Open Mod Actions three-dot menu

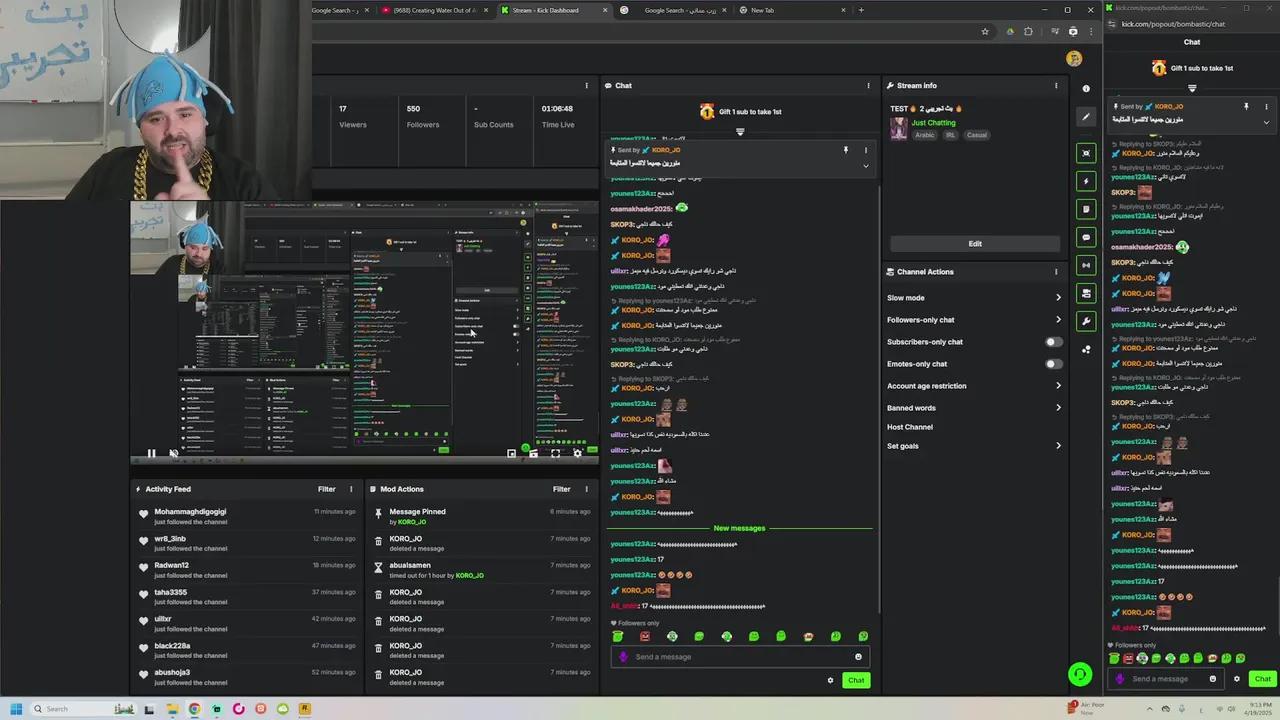coord(586,489)
